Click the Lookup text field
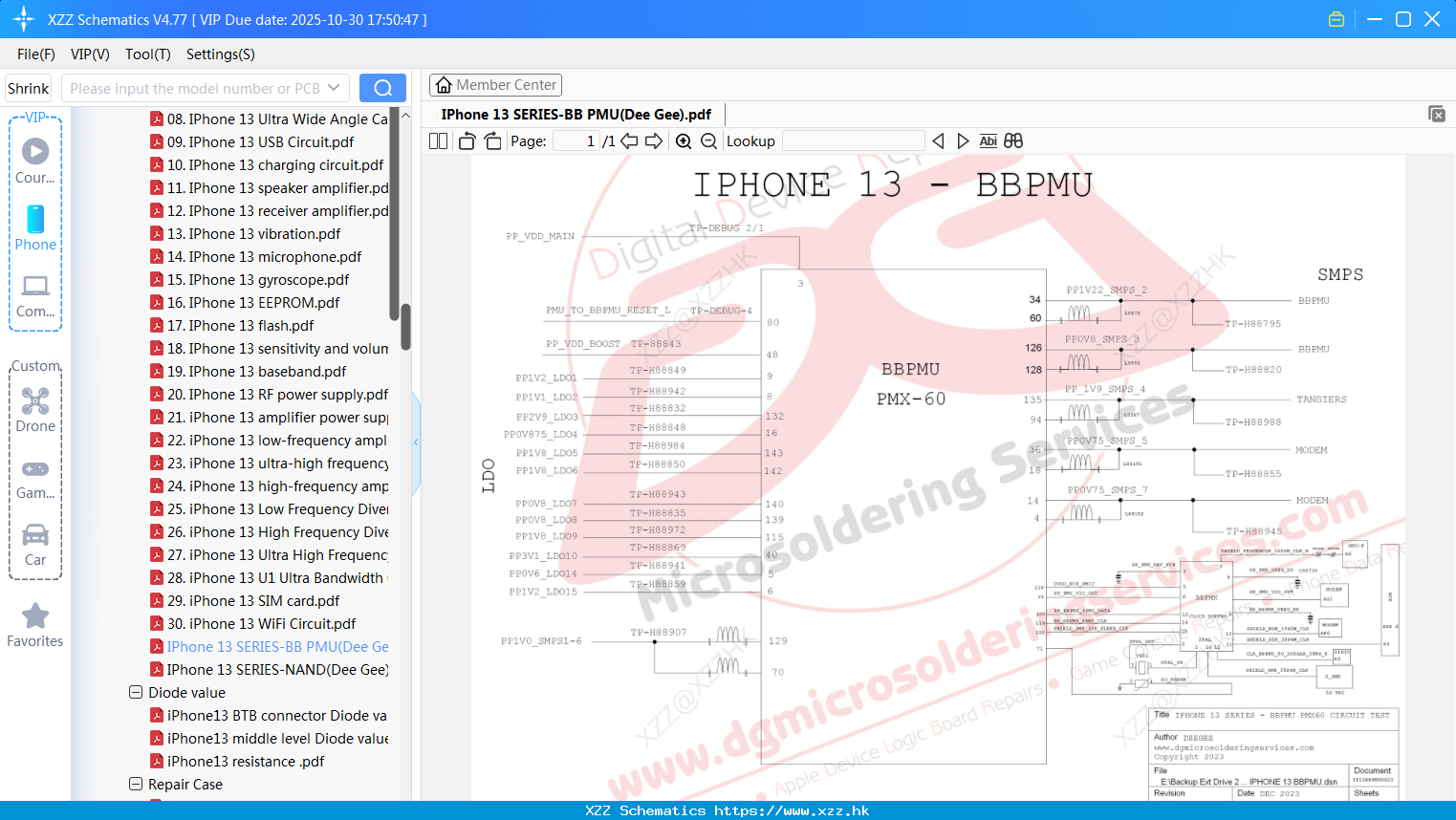1456x820 pixels. (x=853, y=140)
